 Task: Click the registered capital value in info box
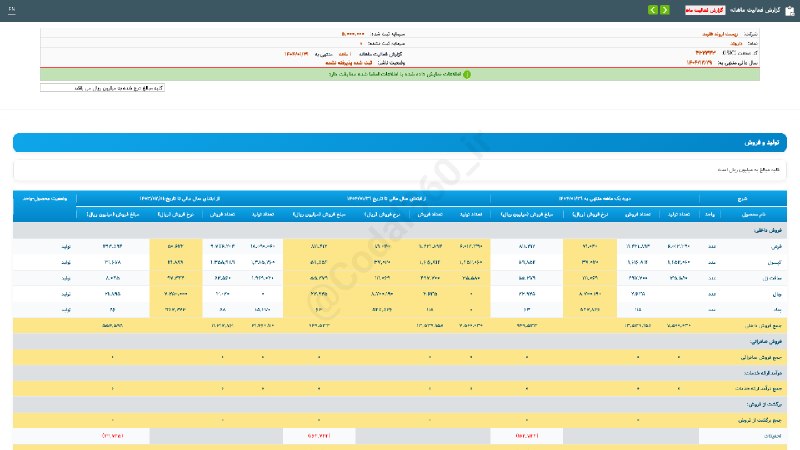pyautogui.click(x=353, y=34)
